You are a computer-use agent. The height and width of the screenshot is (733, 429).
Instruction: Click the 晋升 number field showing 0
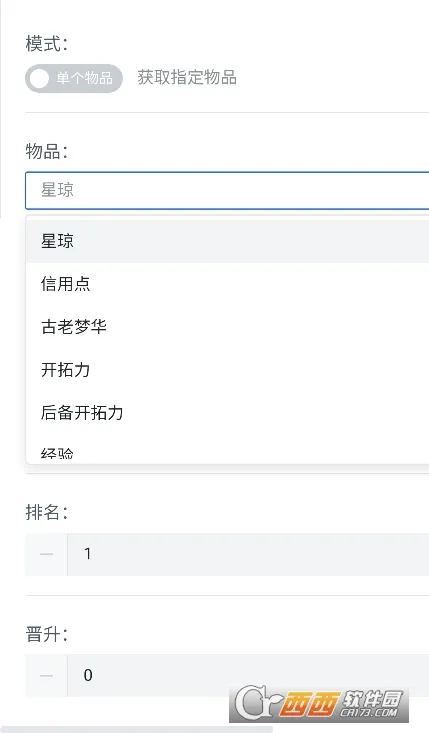248,676
